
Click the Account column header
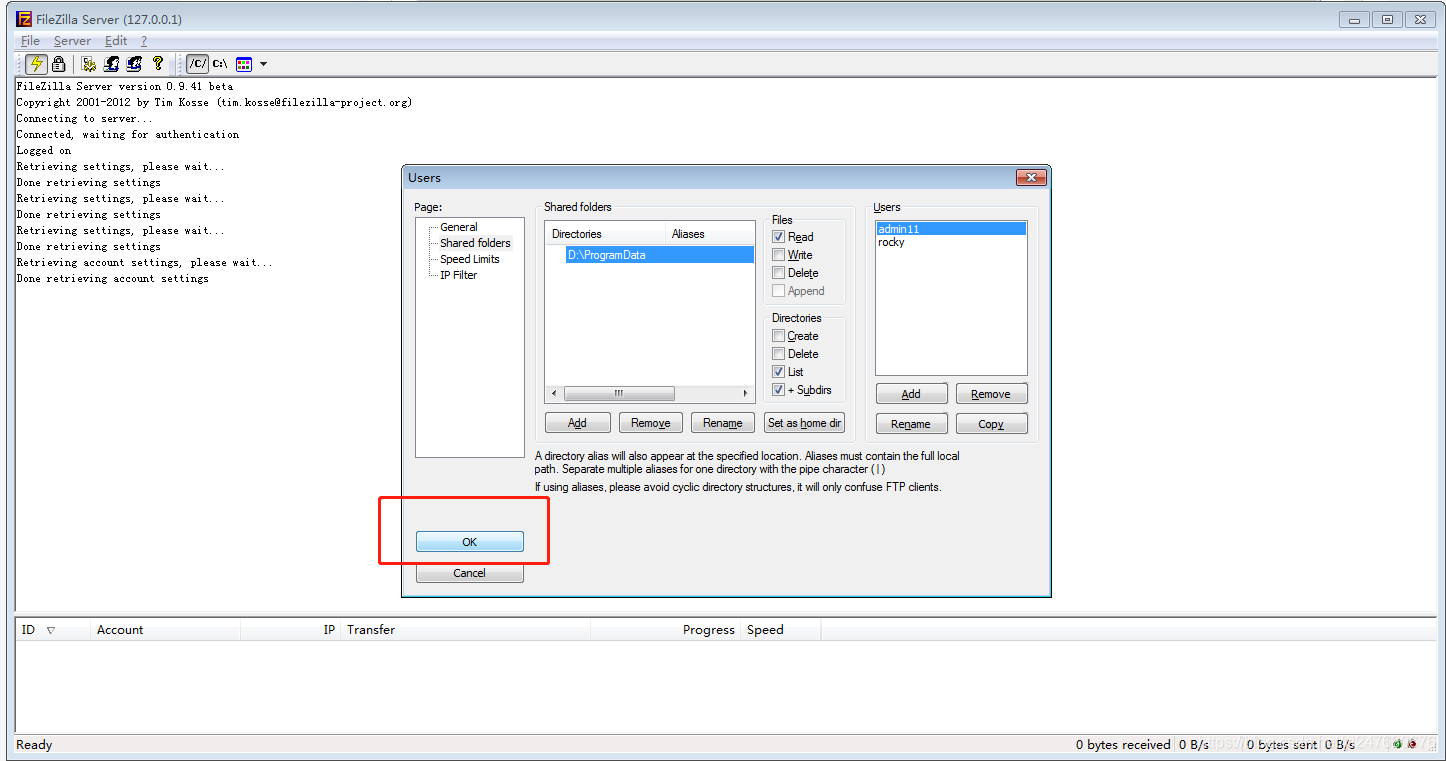(x=165, y=630)
